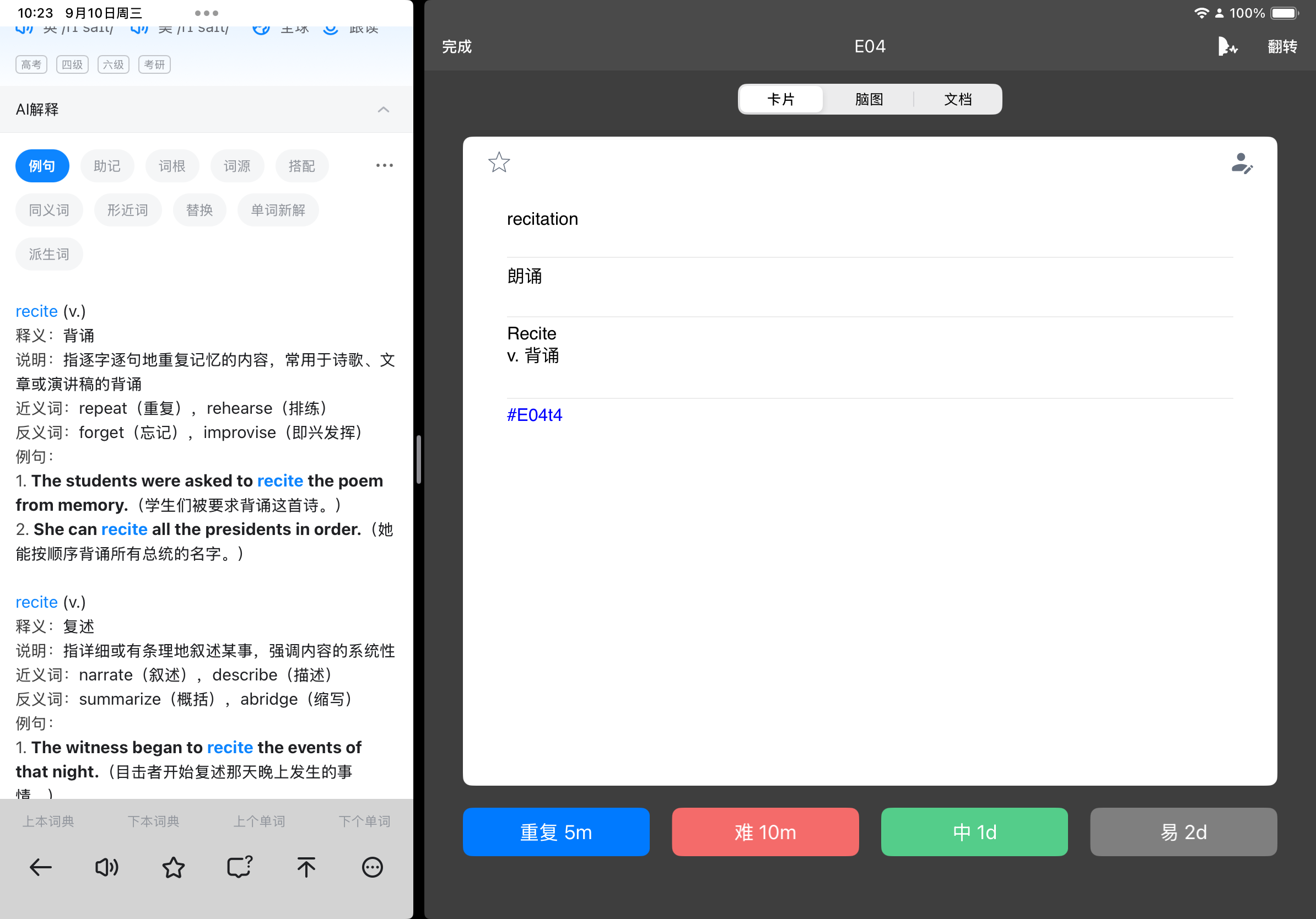
Task: Select the 助记 filter chip
Action: point(107,166)
